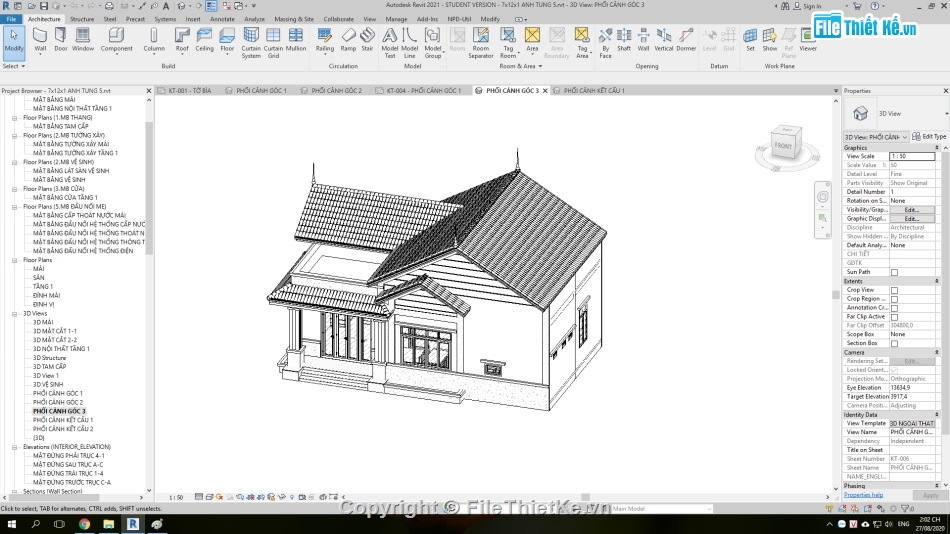950x534 pixels.
Task: Collapse Floor Plans (3.MB CỬA) node
Action: click(x=15, y=189)
